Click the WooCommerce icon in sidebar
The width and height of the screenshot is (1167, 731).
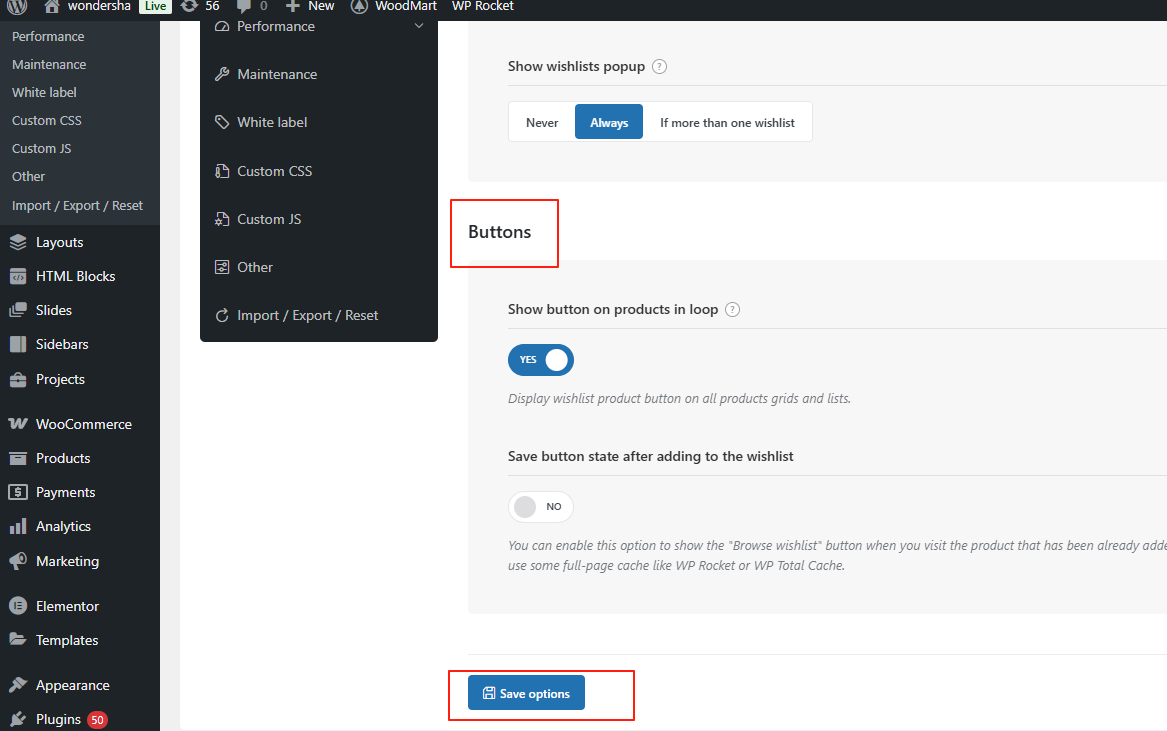point(17,424)
